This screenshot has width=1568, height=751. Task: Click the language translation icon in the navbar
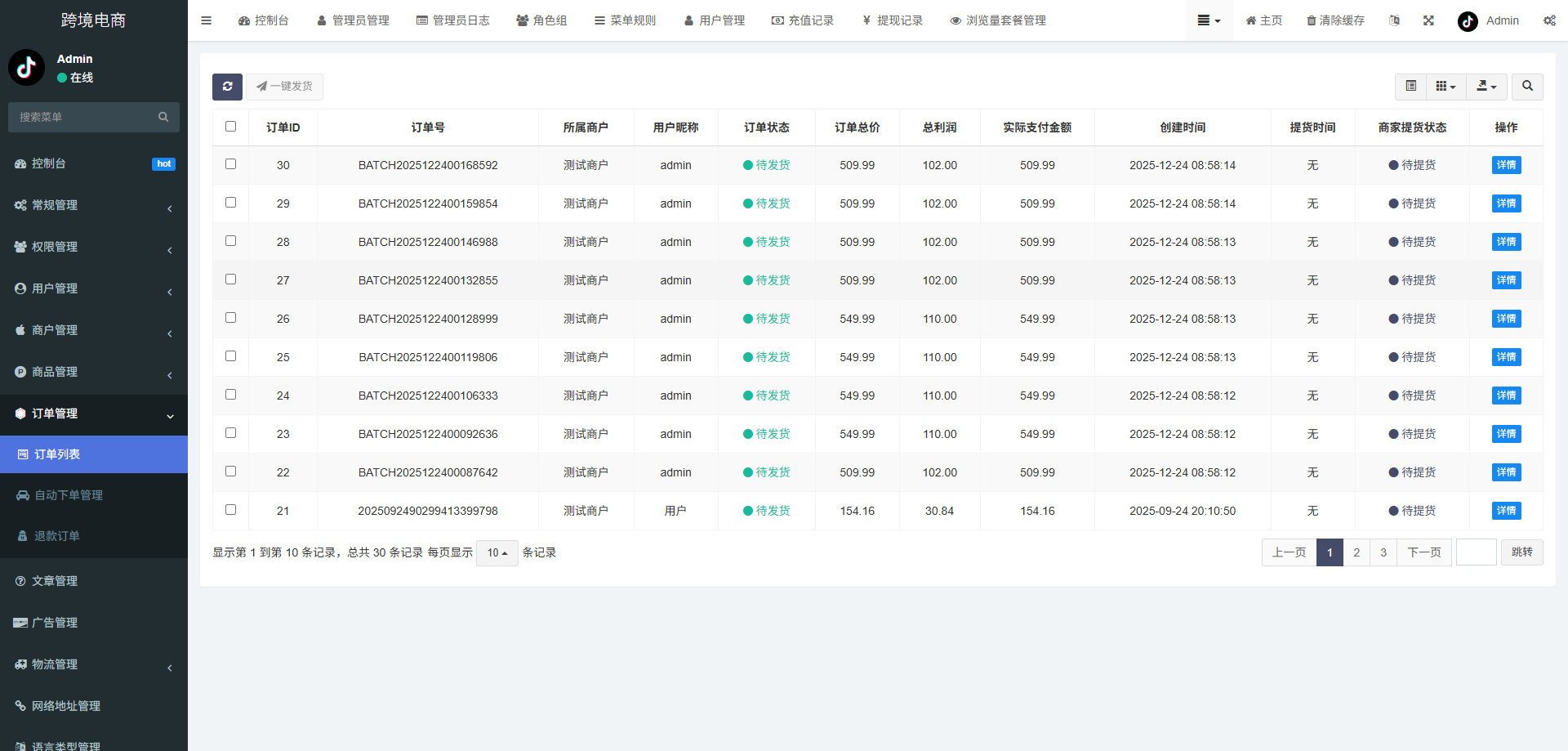coord(1395,20)
